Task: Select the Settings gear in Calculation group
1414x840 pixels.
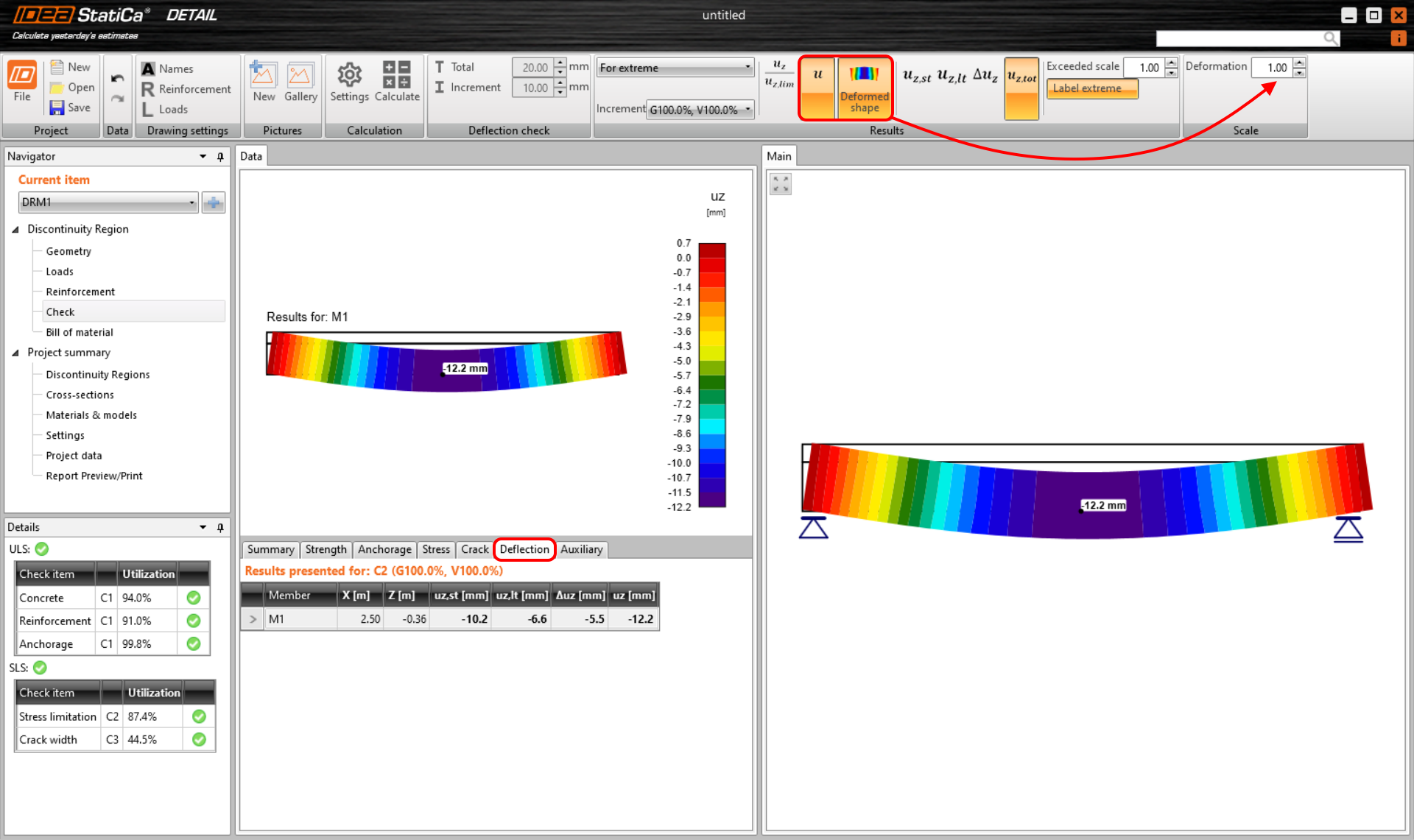Action: click(349, 83)
